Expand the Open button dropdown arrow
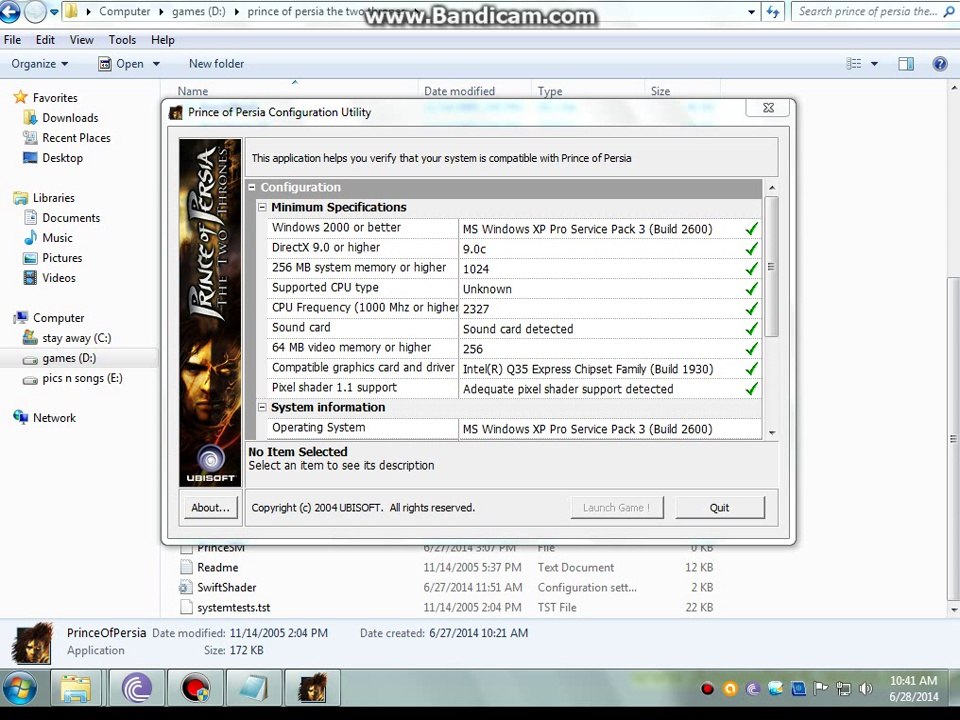Image resolution: width=960 pixels, height=720 pixels. tap(156, 64)
